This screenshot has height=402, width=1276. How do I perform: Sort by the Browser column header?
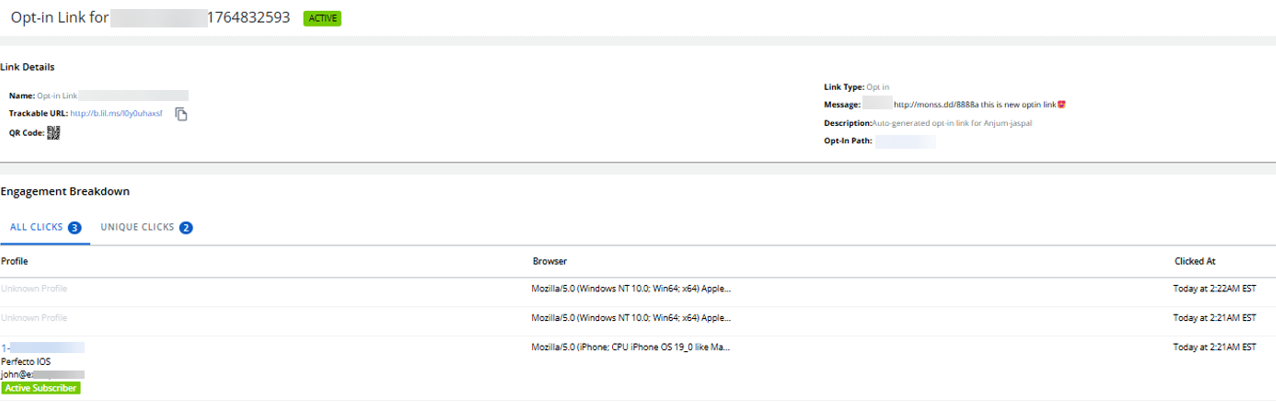coord(549,261)
